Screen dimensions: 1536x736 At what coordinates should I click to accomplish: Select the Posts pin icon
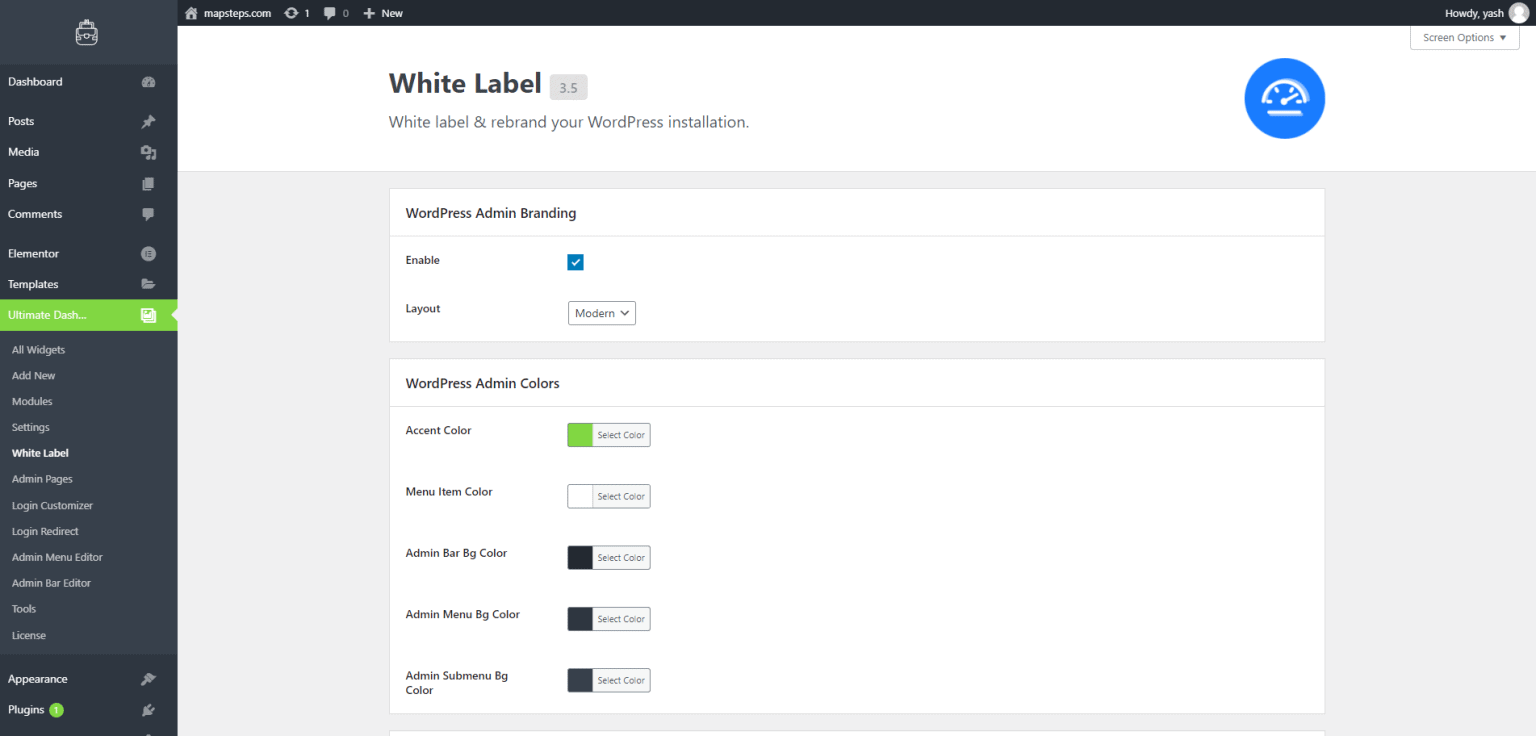pyautogui.click(x=148, y=120)
